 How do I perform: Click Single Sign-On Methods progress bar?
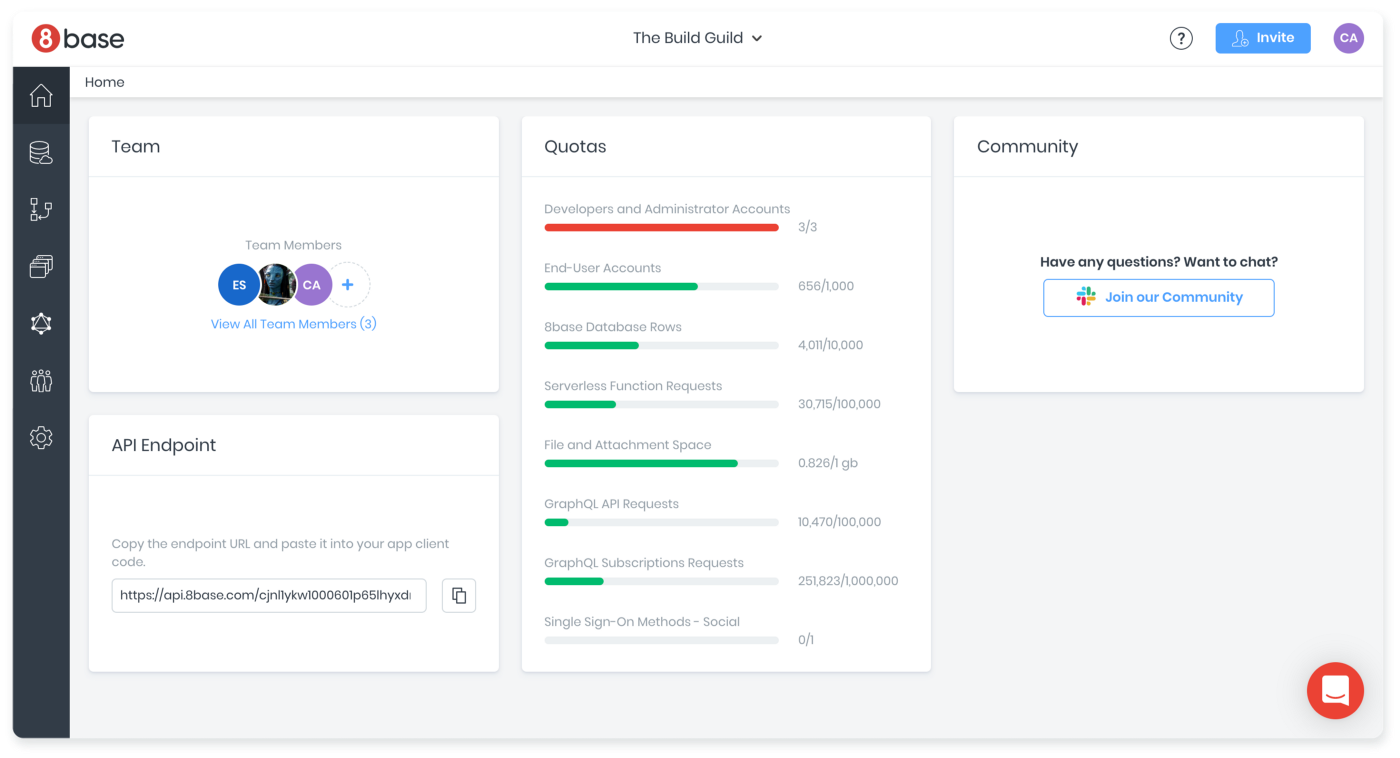[x=661, y=641]
